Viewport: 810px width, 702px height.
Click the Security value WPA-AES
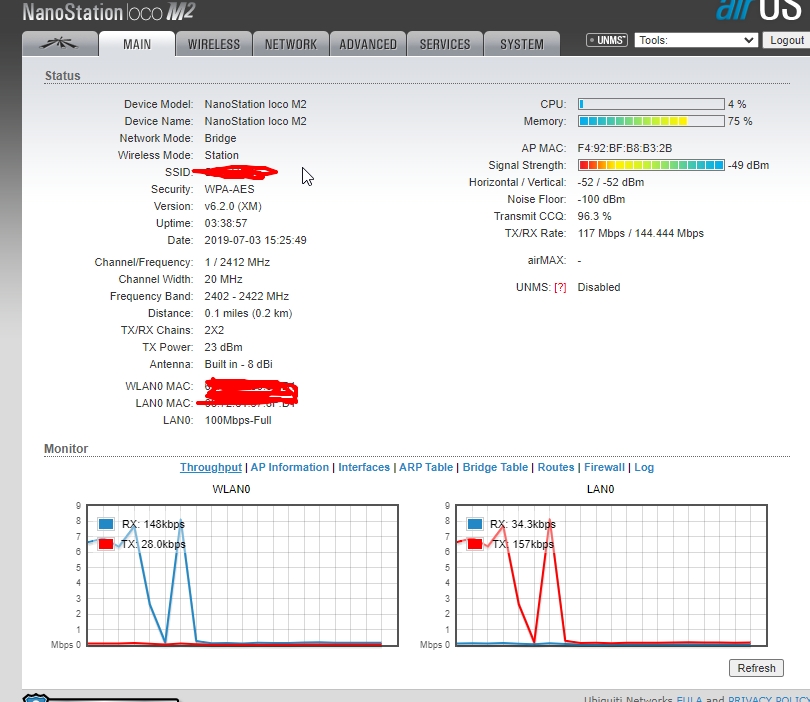[x=229, y=189]
